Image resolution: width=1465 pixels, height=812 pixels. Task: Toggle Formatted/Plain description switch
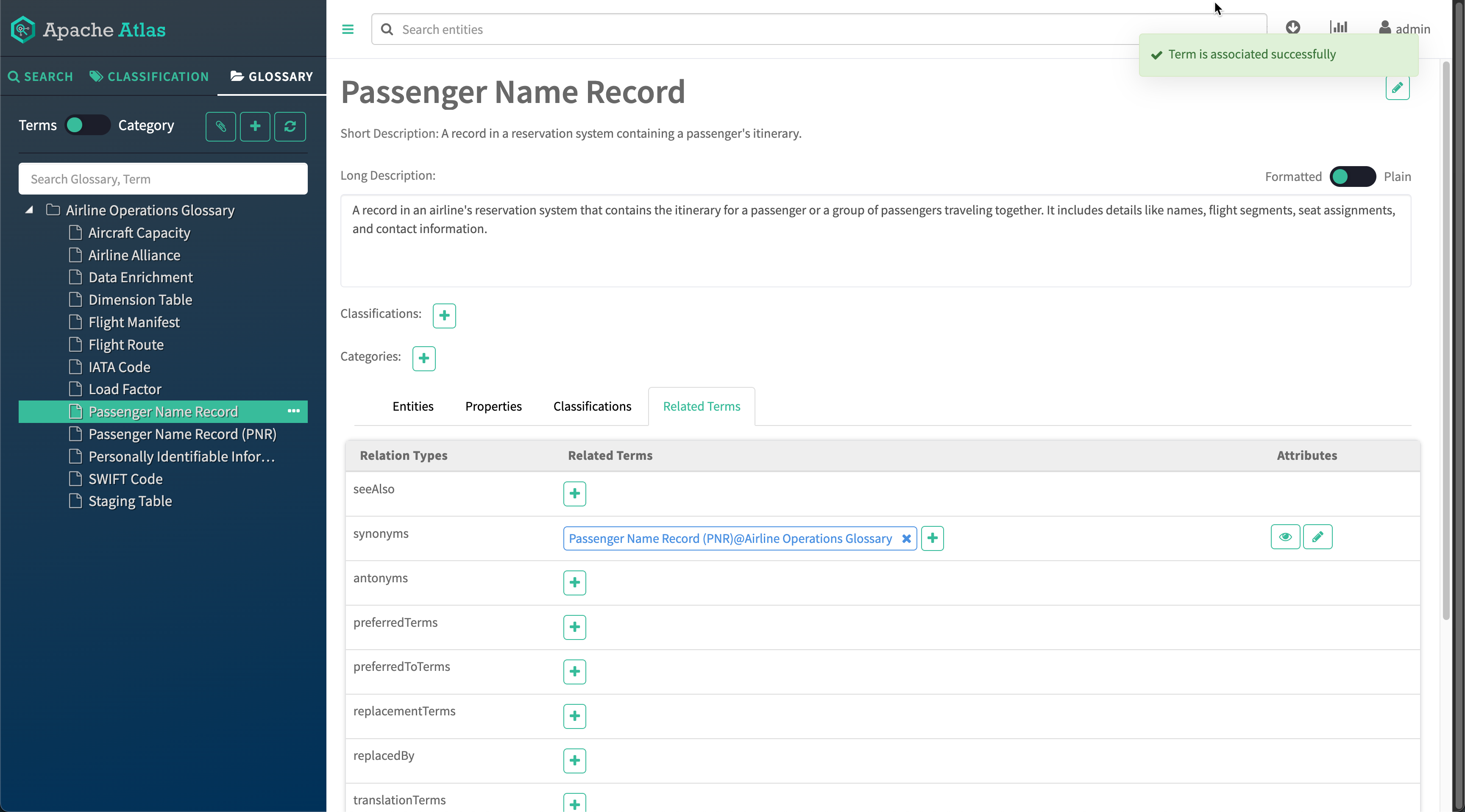click(1352, 177)
